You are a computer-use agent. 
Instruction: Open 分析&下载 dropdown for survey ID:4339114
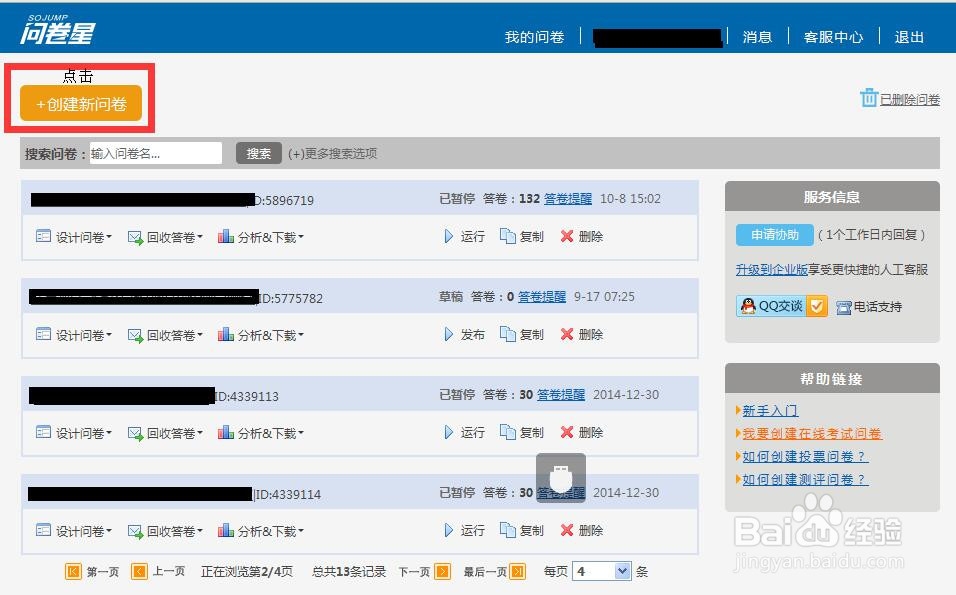(261, 531)
